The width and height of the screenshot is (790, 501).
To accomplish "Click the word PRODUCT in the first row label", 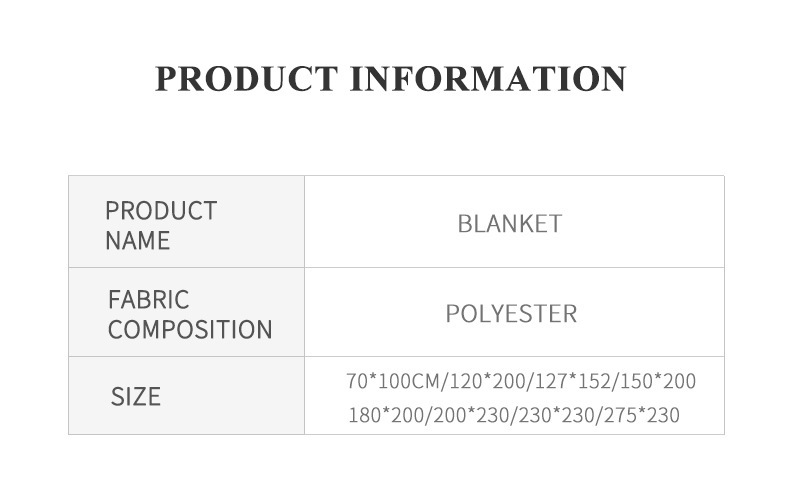I will click(x=161, y=211).
